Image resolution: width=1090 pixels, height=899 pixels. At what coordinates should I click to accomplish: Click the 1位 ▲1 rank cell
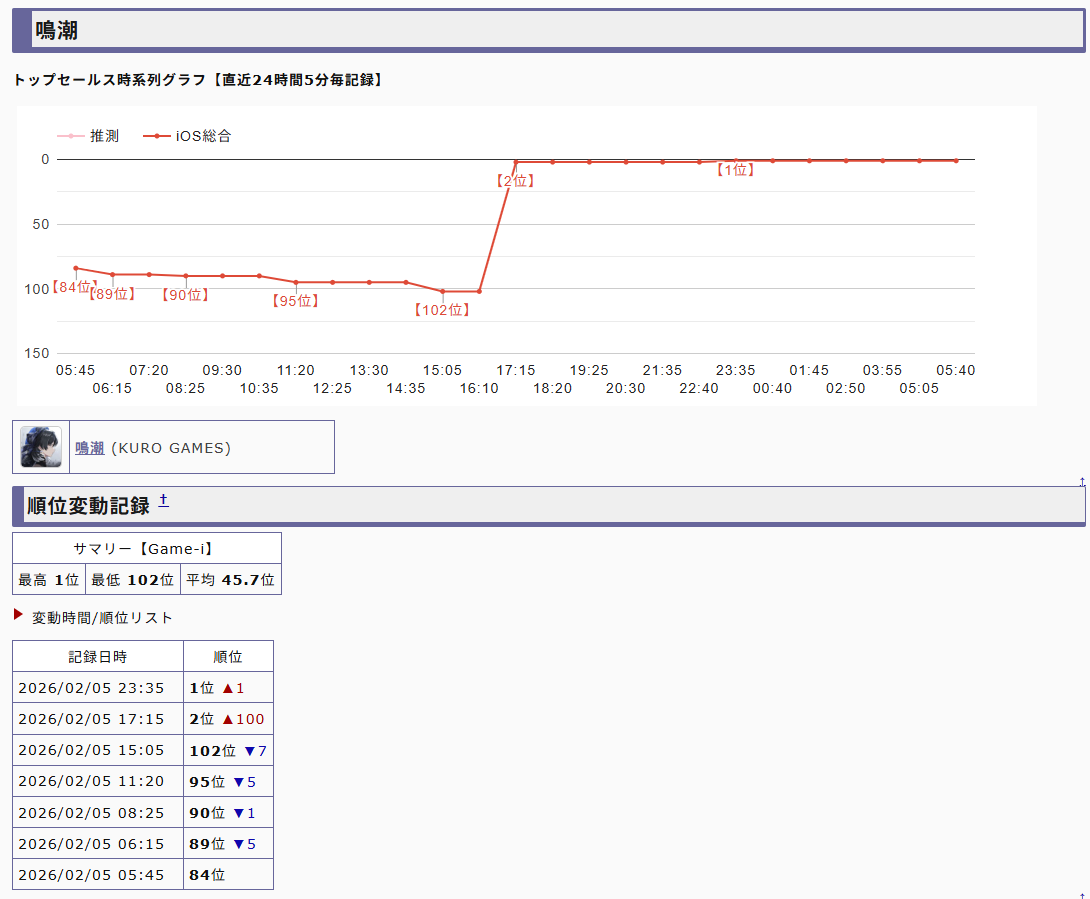point(229,688)
